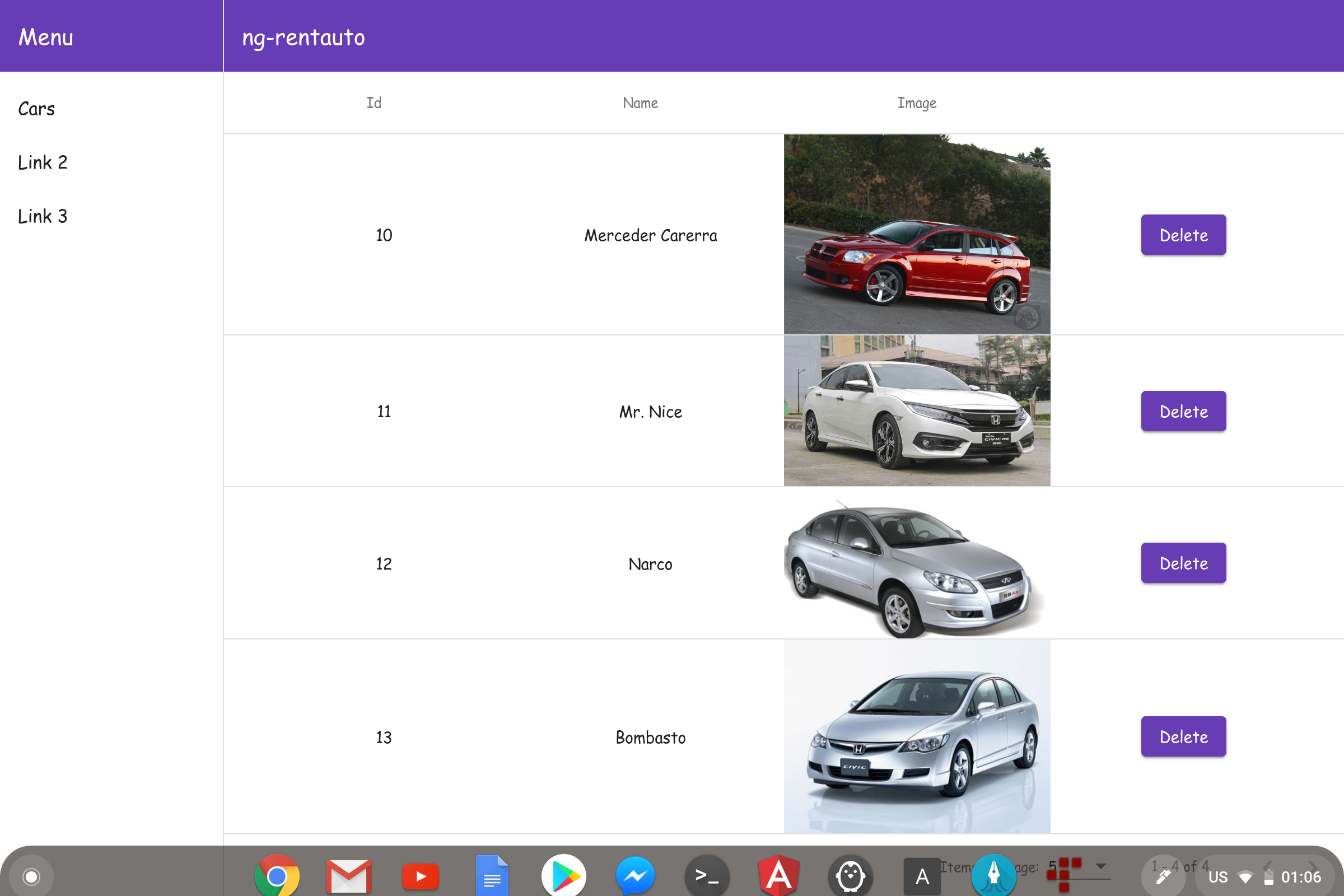Open the stylus tools icon
The height and width of the screenshot is (896, 1344).
coord(1163,876)
